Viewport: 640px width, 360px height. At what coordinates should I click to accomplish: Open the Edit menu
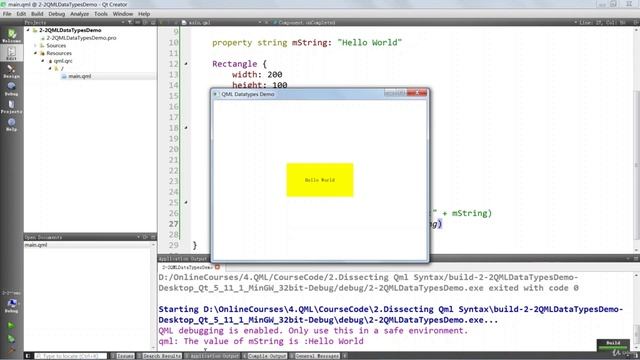(x=21, y=14)
